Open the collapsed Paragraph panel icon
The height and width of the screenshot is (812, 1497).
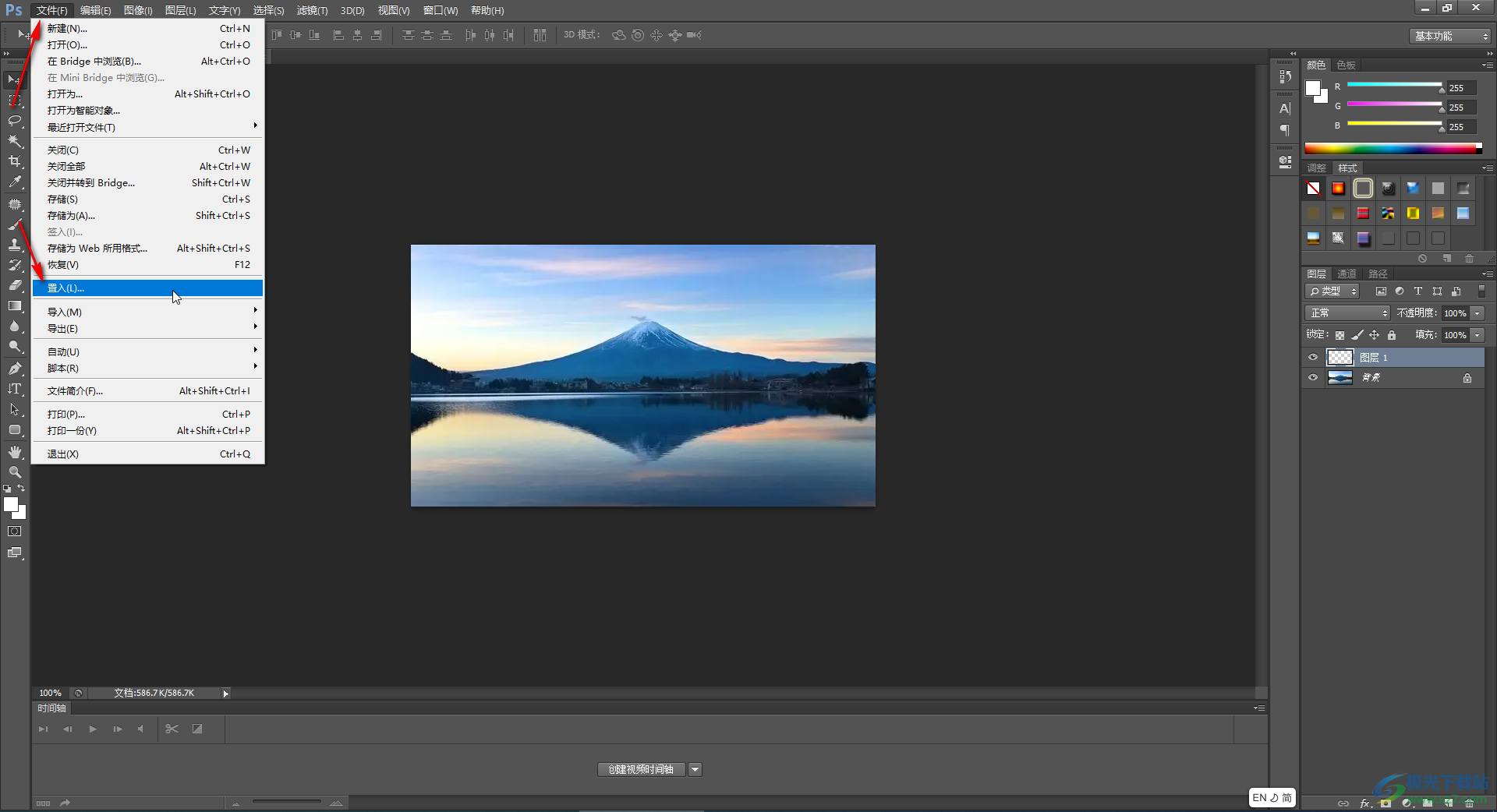pos(1285,130)
